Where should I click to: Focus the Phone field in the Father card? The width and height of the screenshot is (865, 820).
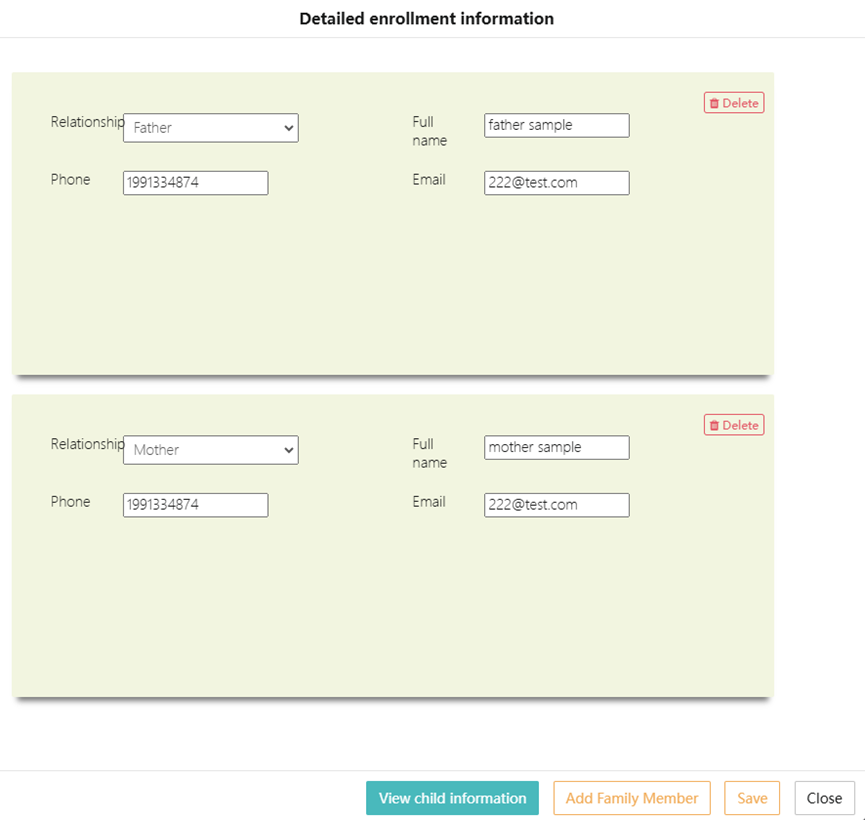pyautogui.click(x=195, y=183)
